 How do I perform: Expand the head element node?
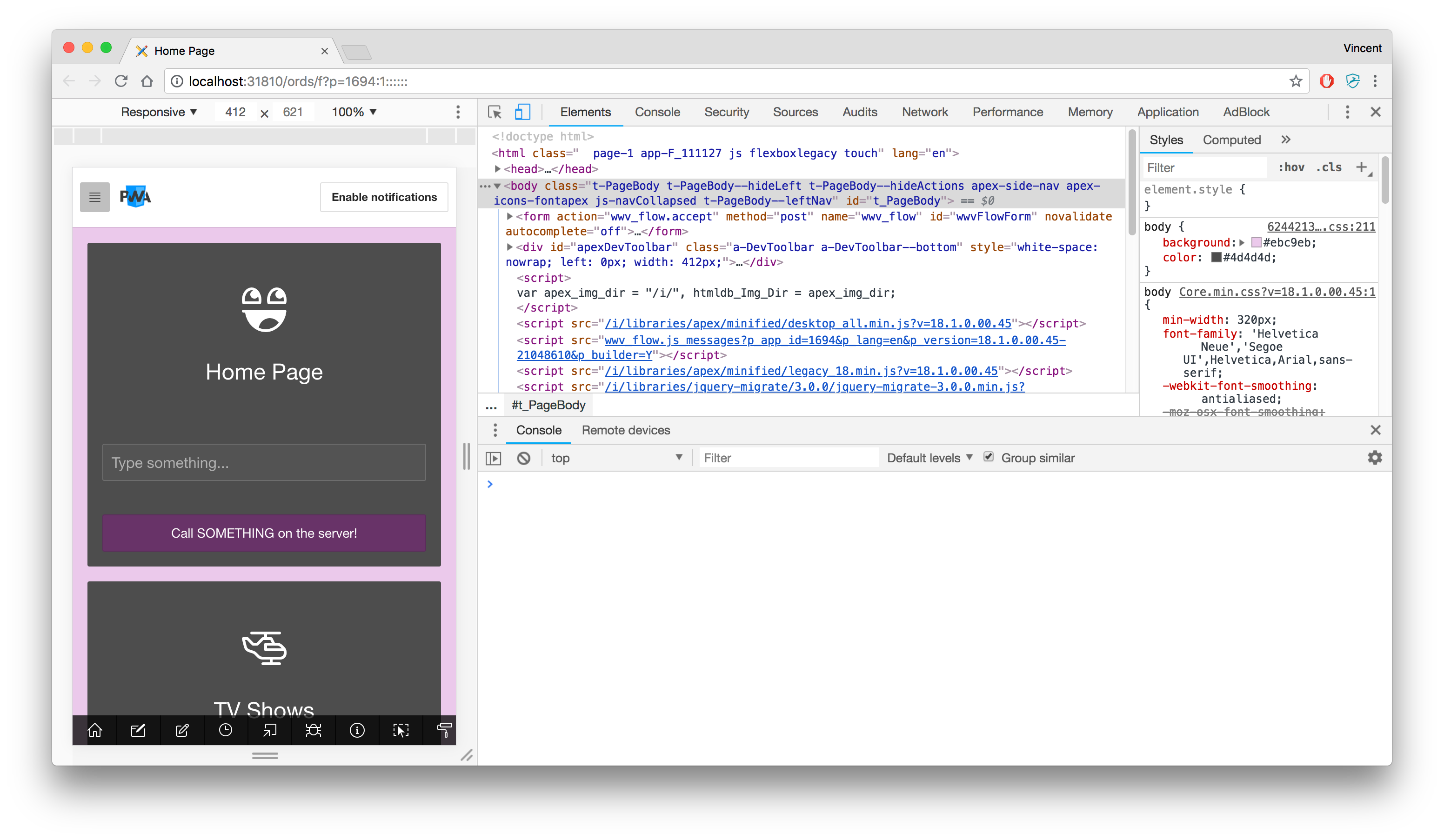pyautogui.click(x=498, y=169)
